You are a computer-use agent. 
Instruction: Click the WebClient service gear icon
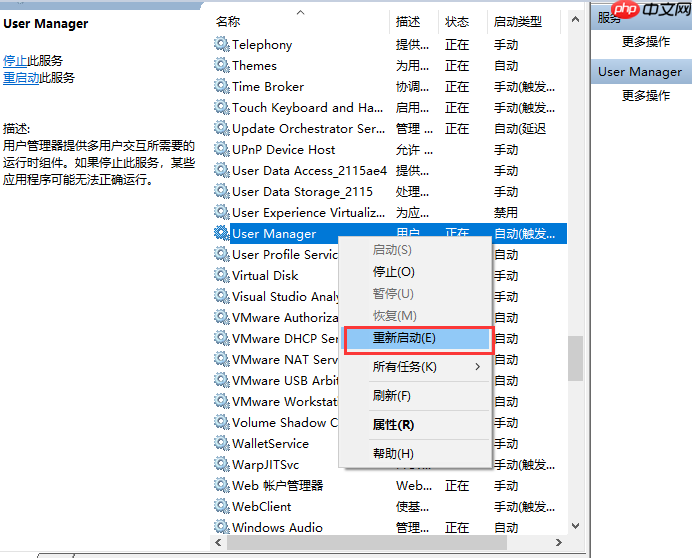tap(221, 506)
